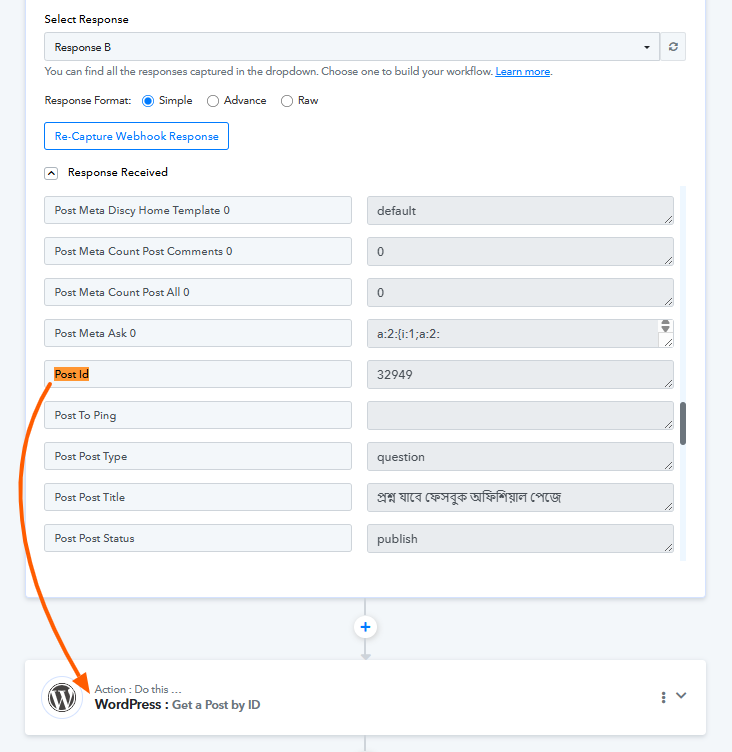This screenshot has height=752, width=732.
Task: Click the Post Meta Discy Home Template value
Action: (x=519, y=211)
